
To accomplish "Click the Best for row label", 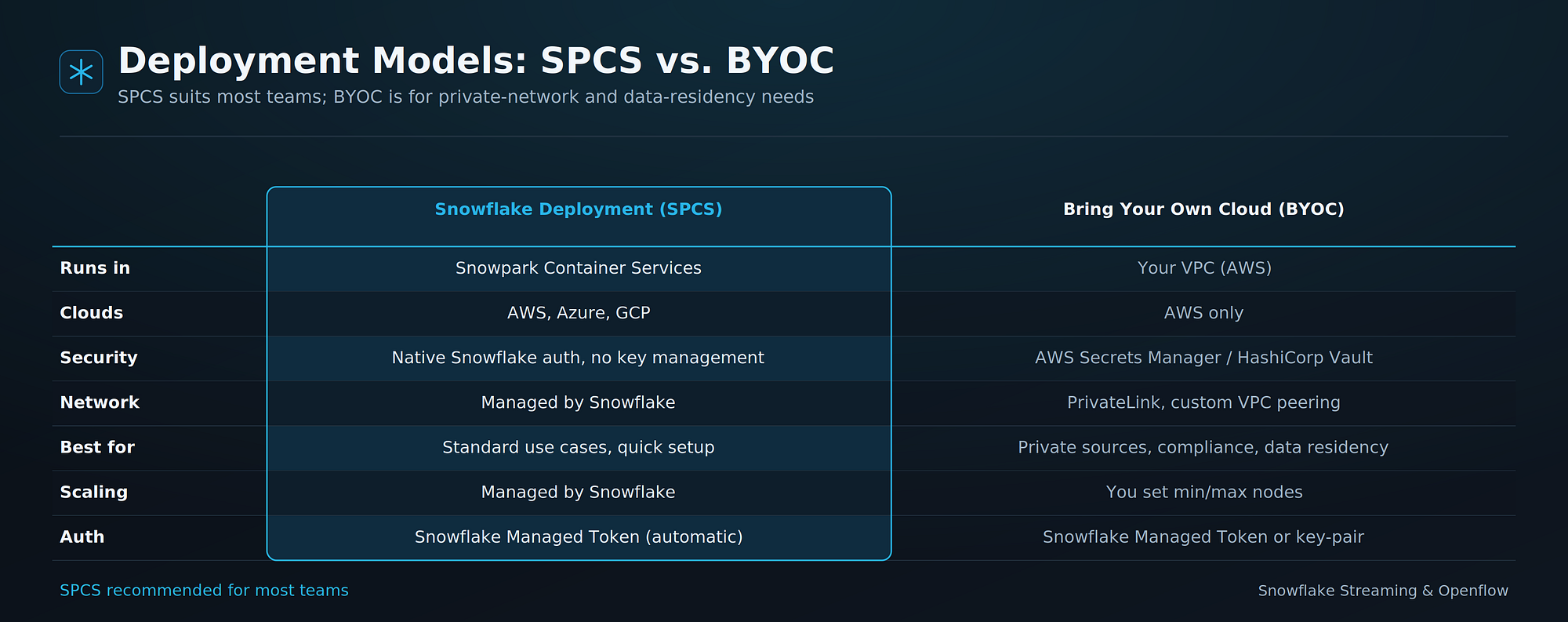I will point(97,447).
